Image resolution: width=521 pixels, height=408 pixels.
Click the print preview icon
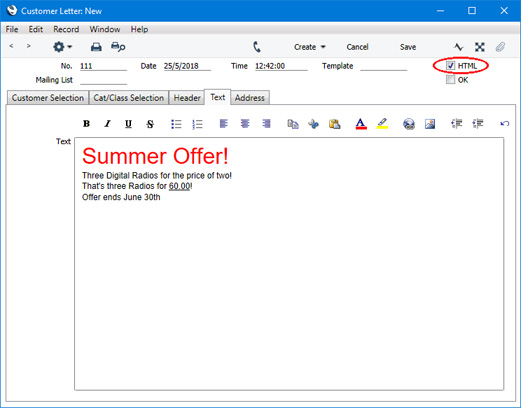pyautogui.click(x=118, y=47)
